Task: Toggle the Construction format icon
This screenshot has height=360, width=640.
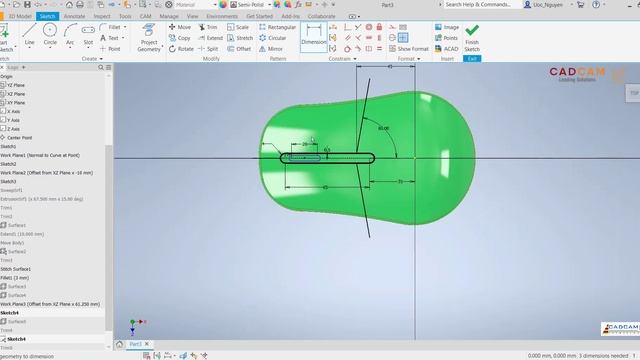Action: point(392,27)
